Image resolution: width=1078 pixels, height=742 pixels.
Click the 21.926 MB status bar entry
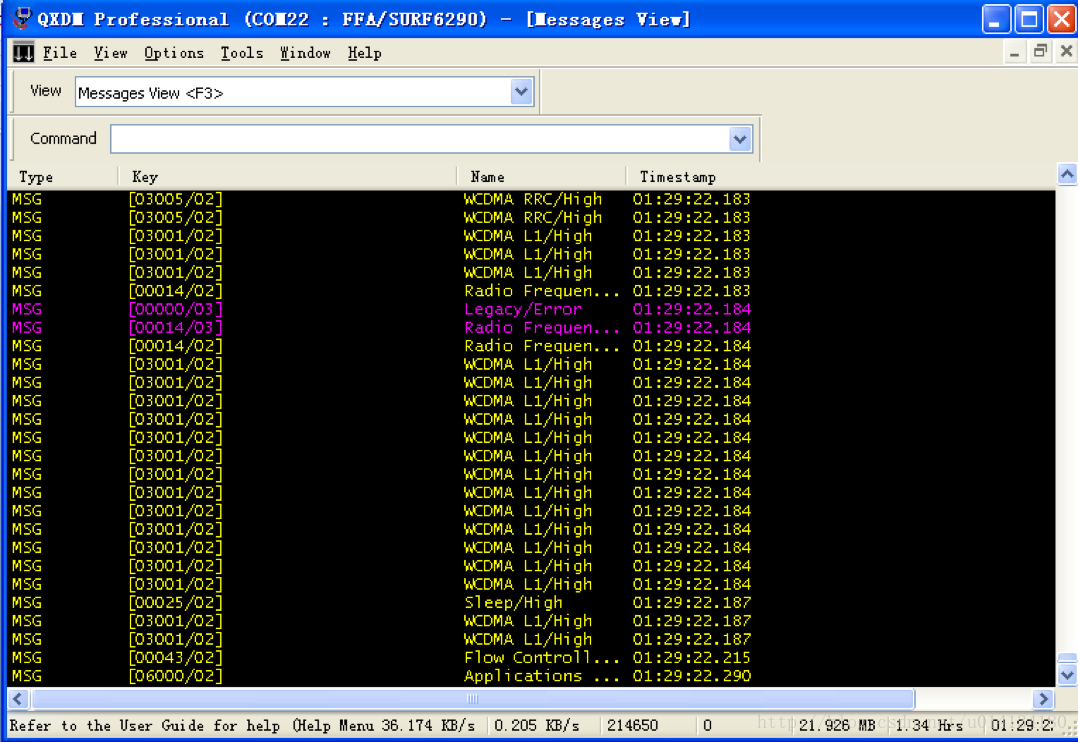point(837,725)
